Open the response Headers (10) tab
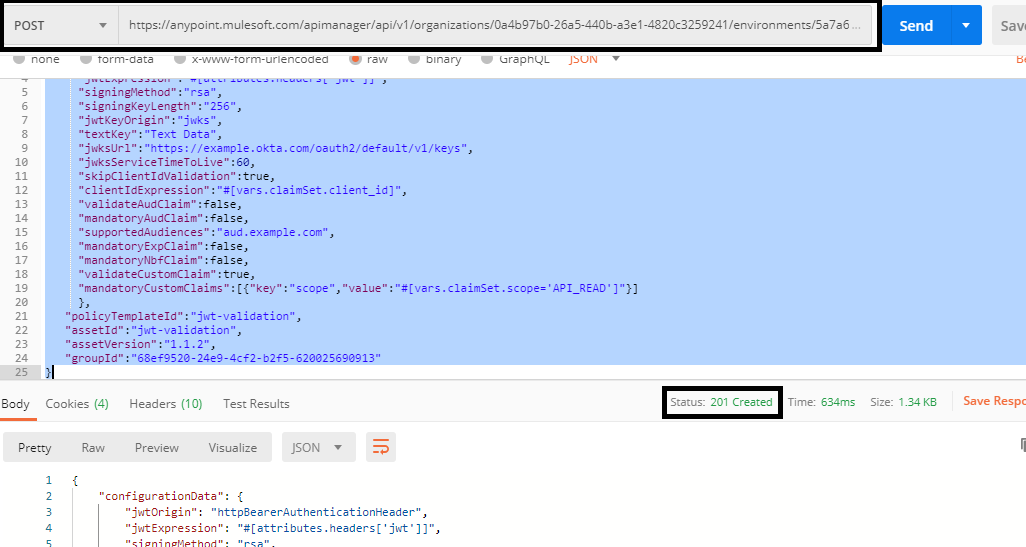The height and width of the screenshot is (547, 1026). pyautogui.click(x=166, y=404)
